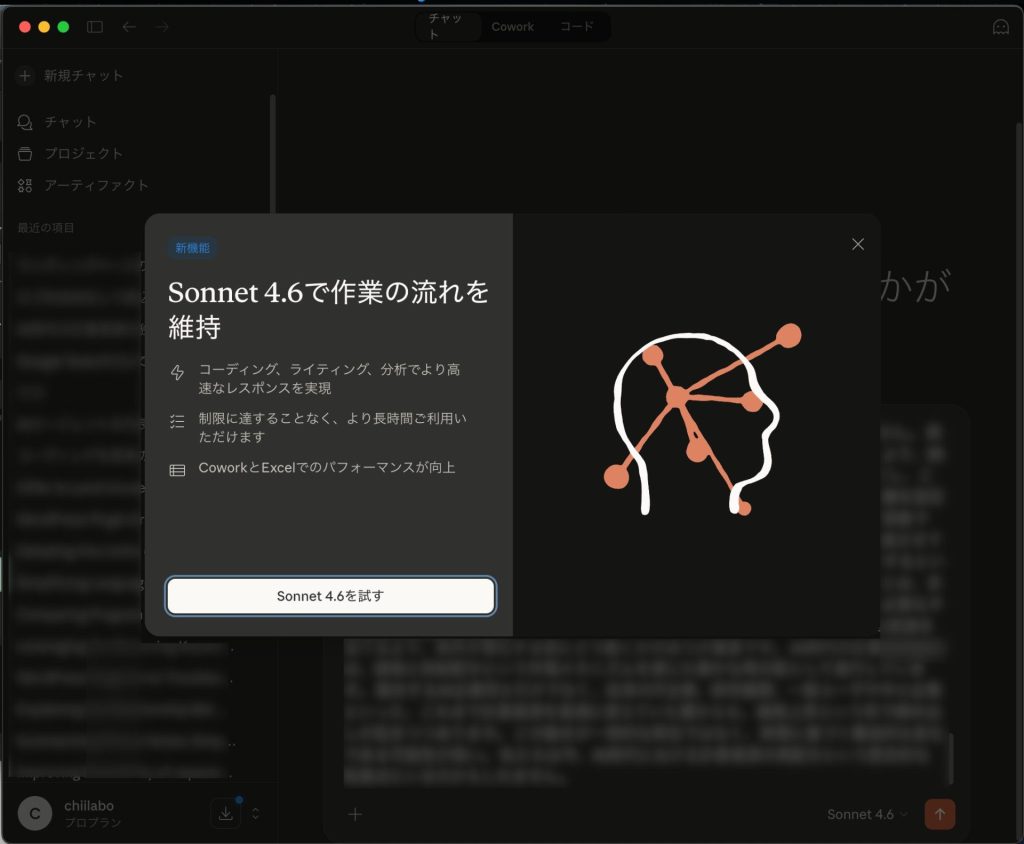1024x844 pixels.
Task: Dismiss the 新機能 dialog with the X
Action: [x=858, y=244]
